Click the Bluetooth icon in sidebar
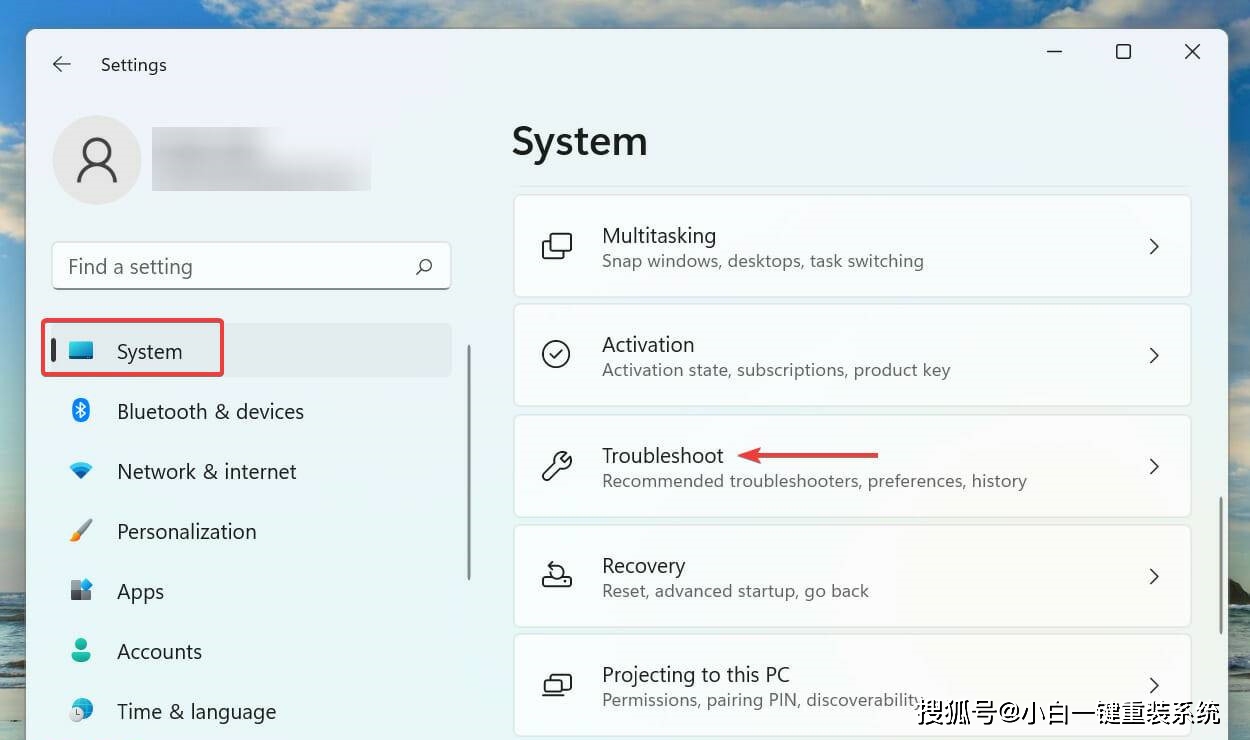Image resolution: width=1250 pixels, height=740 pixels. 81,410
